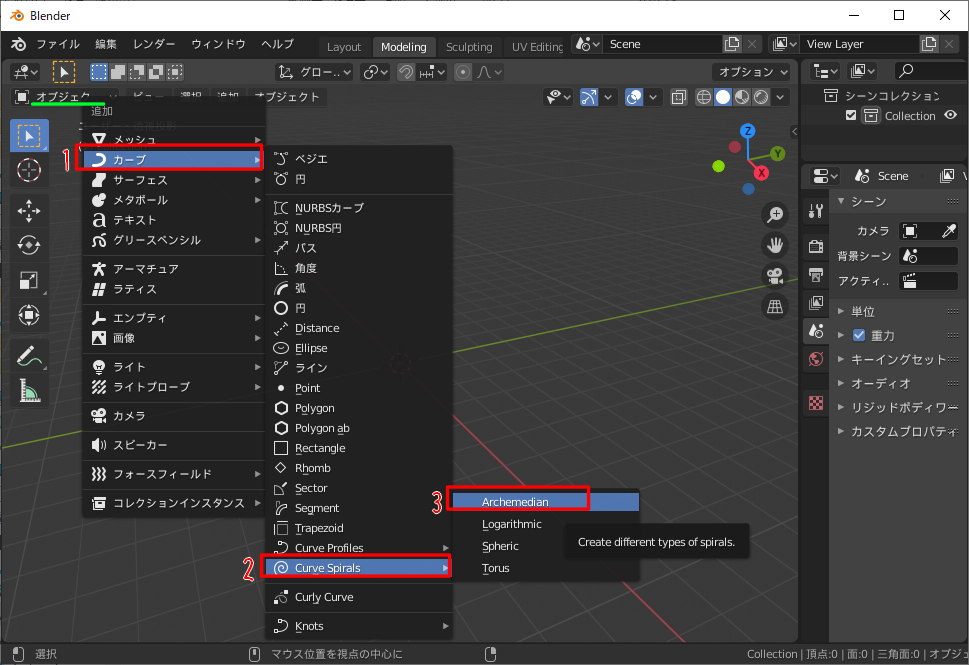Open transform orientation グロー dropdown

click(314, 72)
